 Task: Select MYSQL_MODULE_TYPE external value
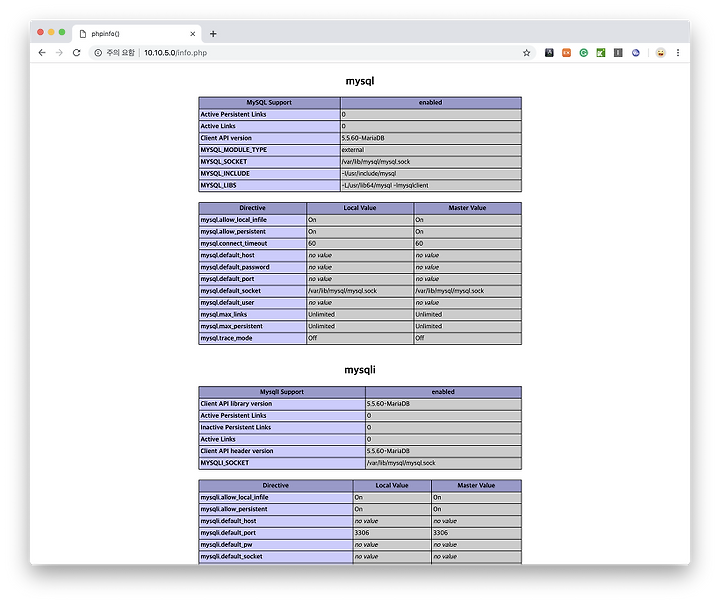pos(353,150)
